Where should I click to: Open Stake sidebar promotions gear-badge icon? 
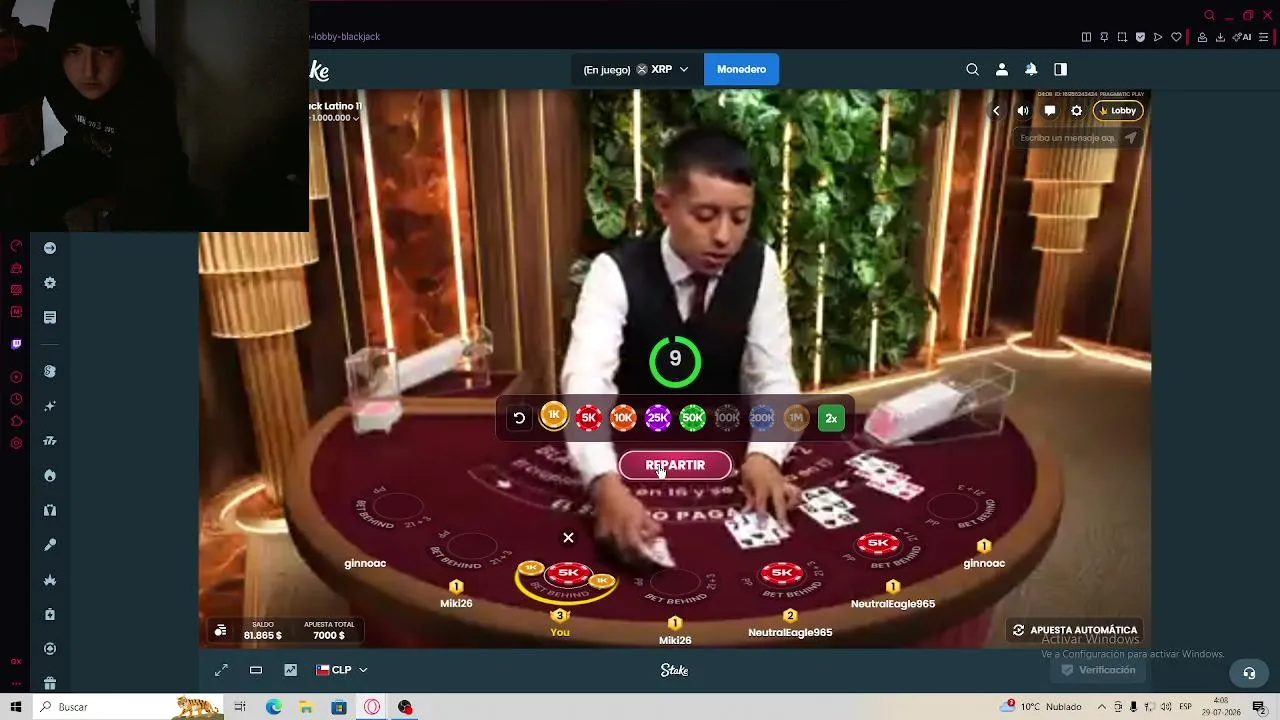tap(50, 283)
